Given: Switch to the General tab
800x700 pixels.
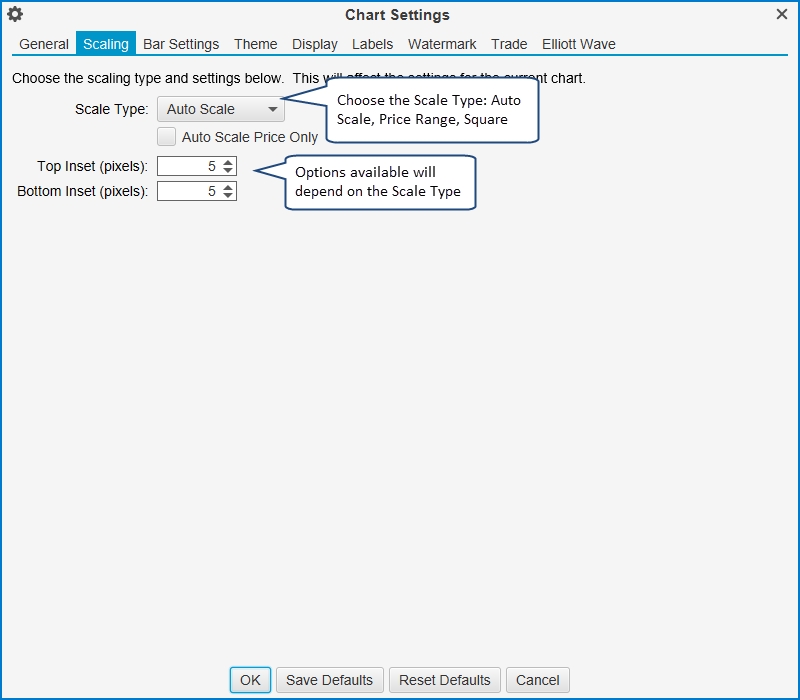Looking at the screenshot, I should tap(44, 44).
